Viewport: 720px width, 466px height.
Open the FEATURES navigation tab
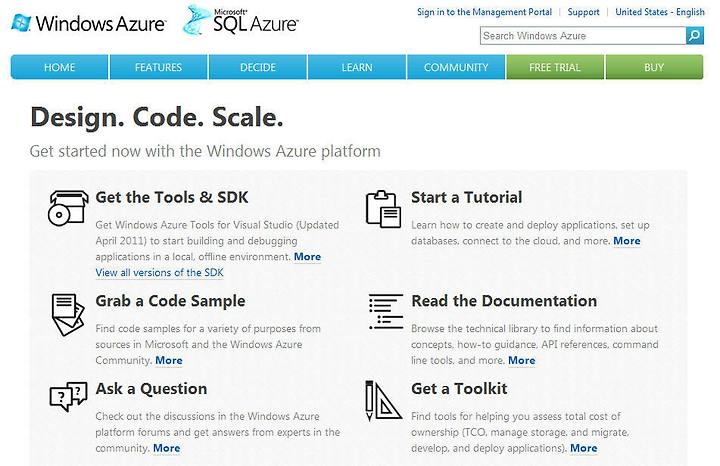(158, 67)
